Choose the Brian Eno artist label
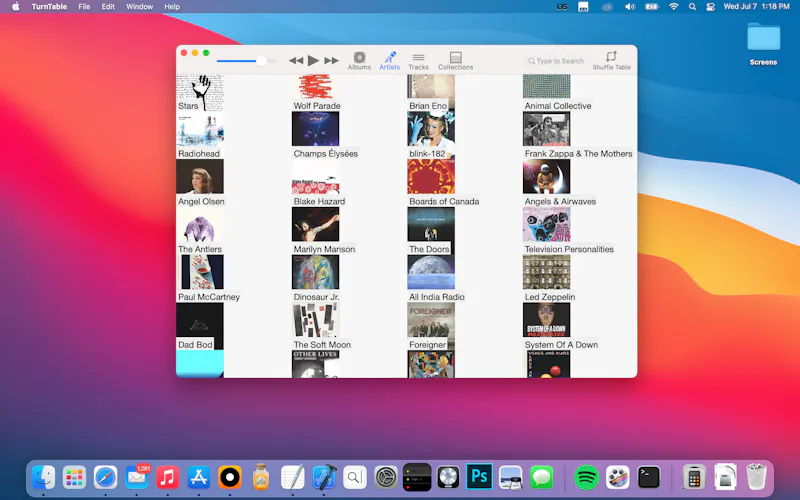 [428, 106]
